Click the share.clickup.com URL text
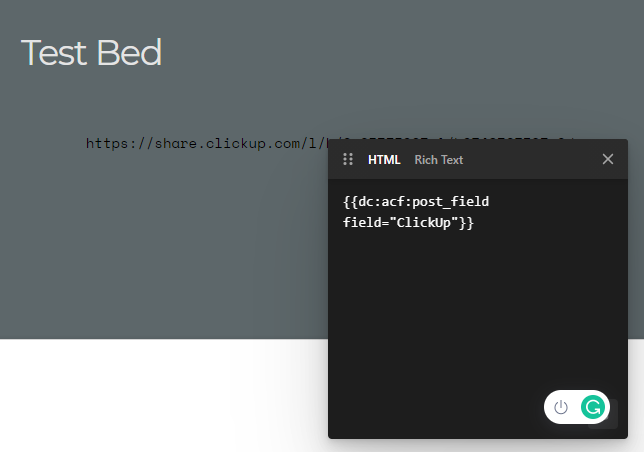The image size is (644, 452). click(207, 143)
